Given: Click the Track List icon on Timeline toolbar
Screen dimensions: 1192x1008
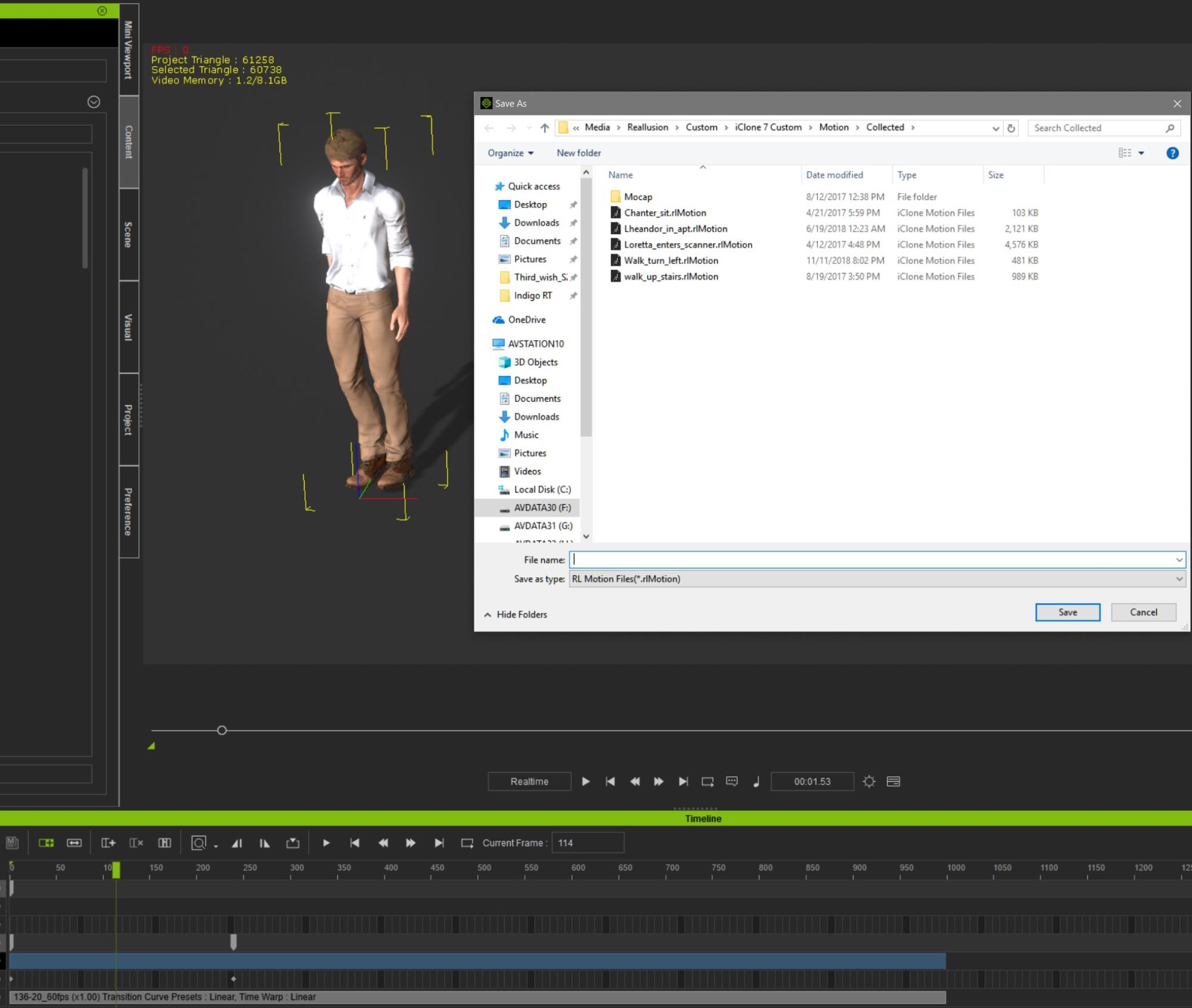Looking at the screenshot, I should (13, 843).
